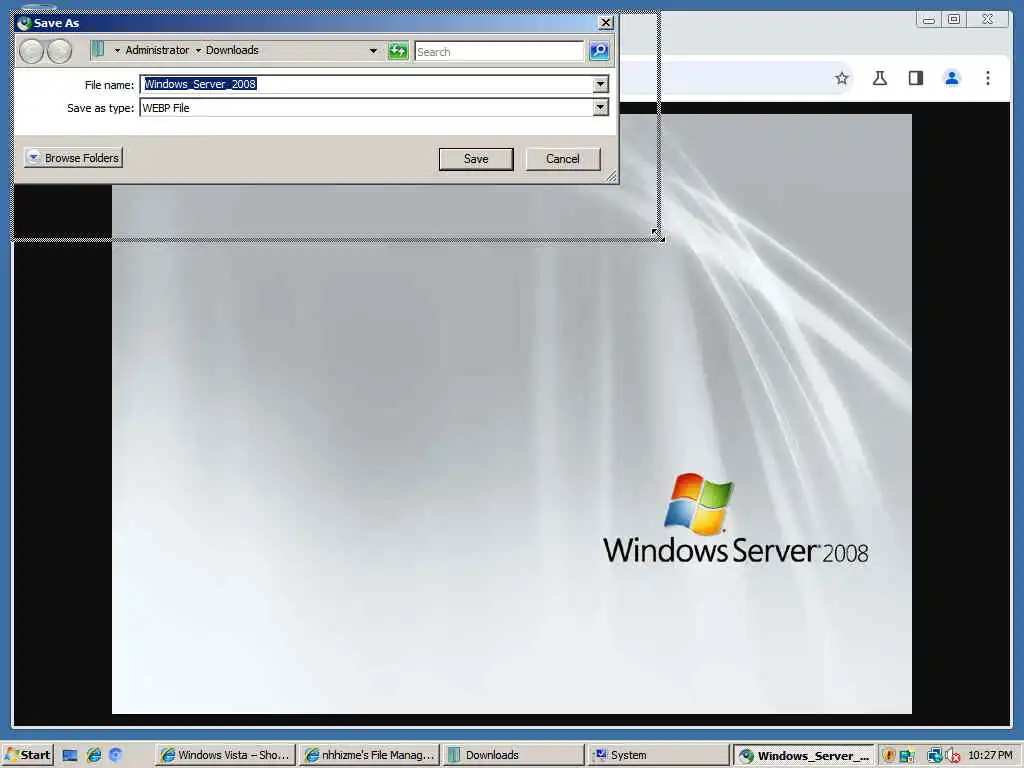Switch to Windows Vista taskbar window

point(225,755)
